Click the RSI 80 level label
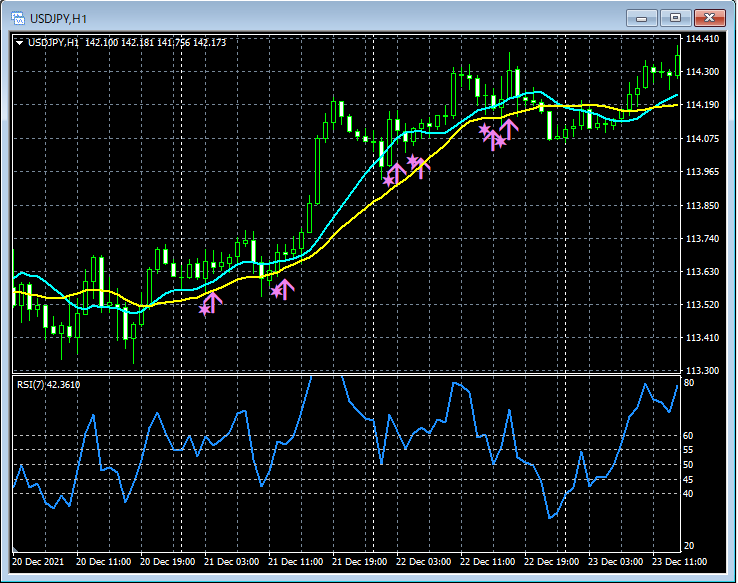738x583 pixels. [689, 383]
